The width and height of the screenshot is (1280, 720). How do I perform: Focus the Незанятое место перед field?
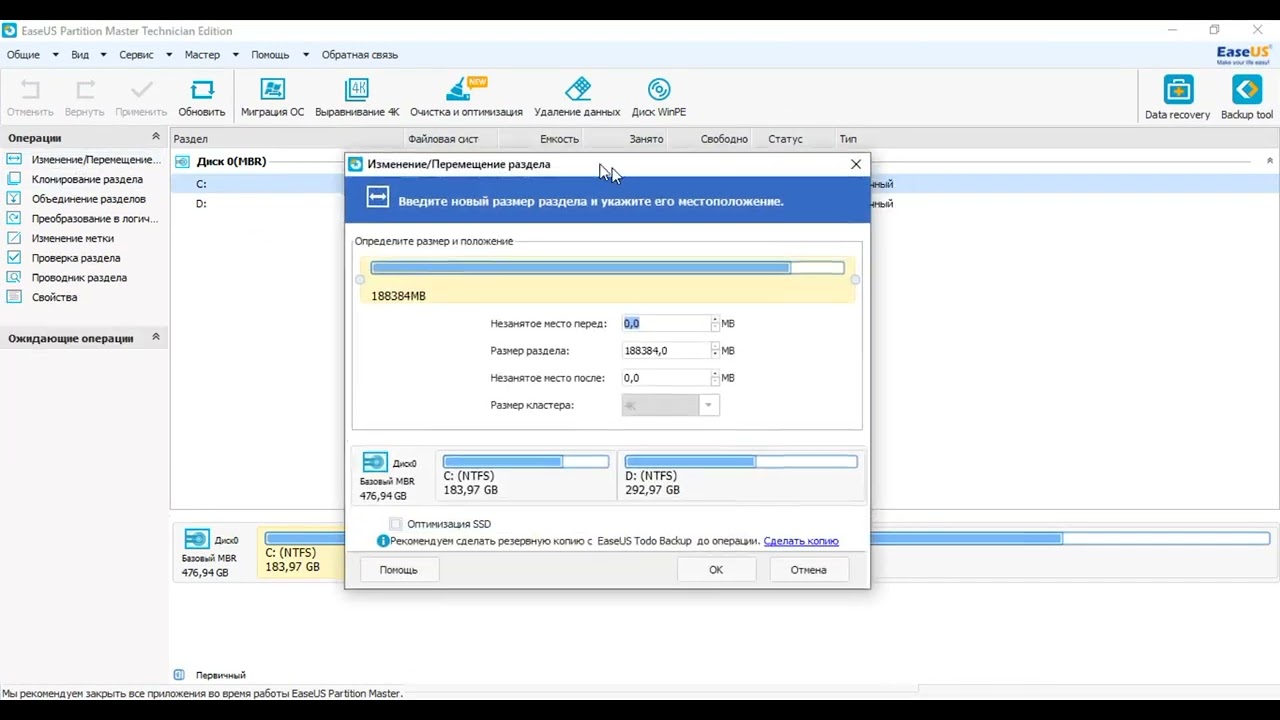[x=666, y=324]
